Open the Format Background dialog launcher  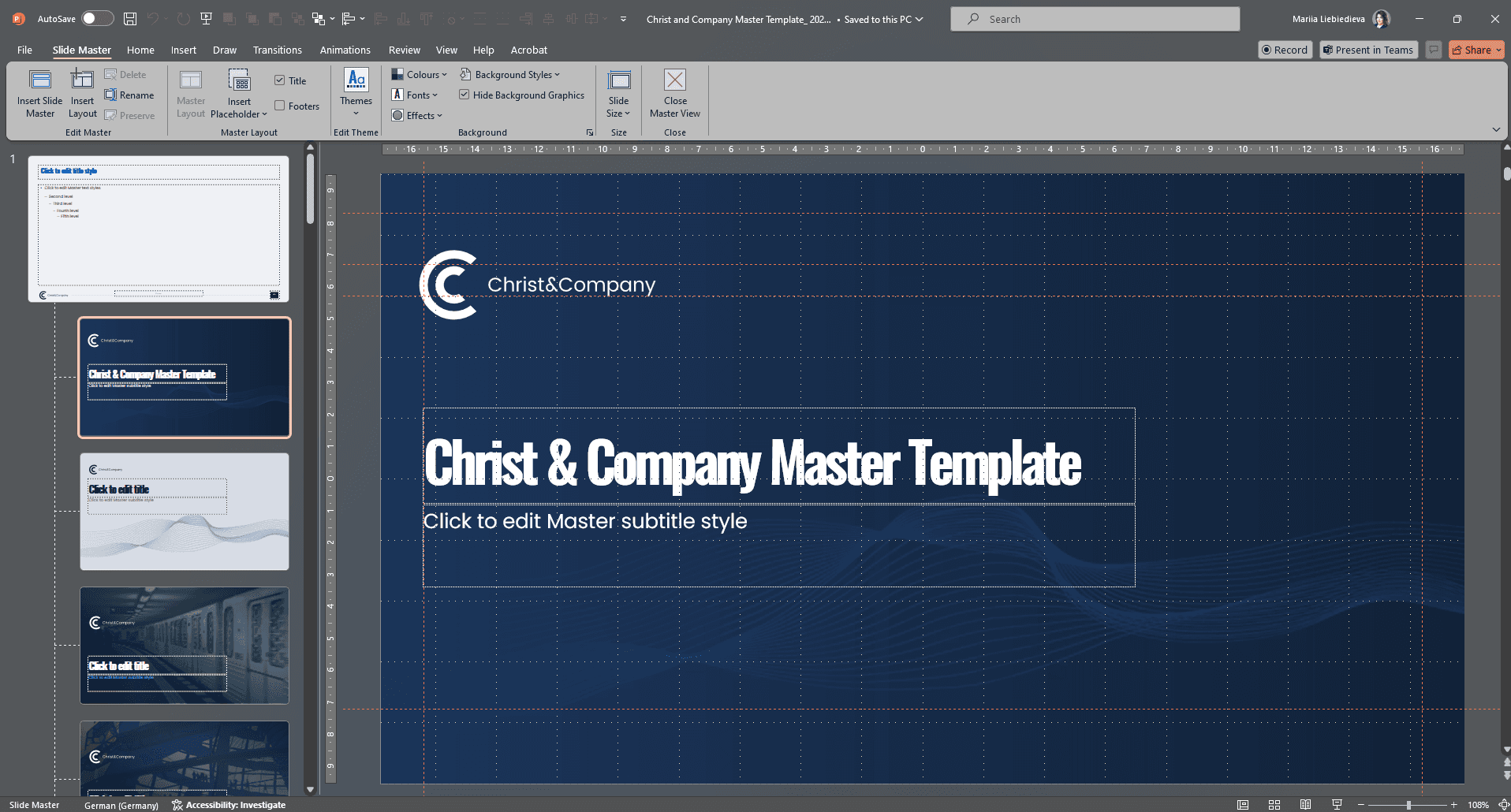pyautogui.click(x=589, y=132)
